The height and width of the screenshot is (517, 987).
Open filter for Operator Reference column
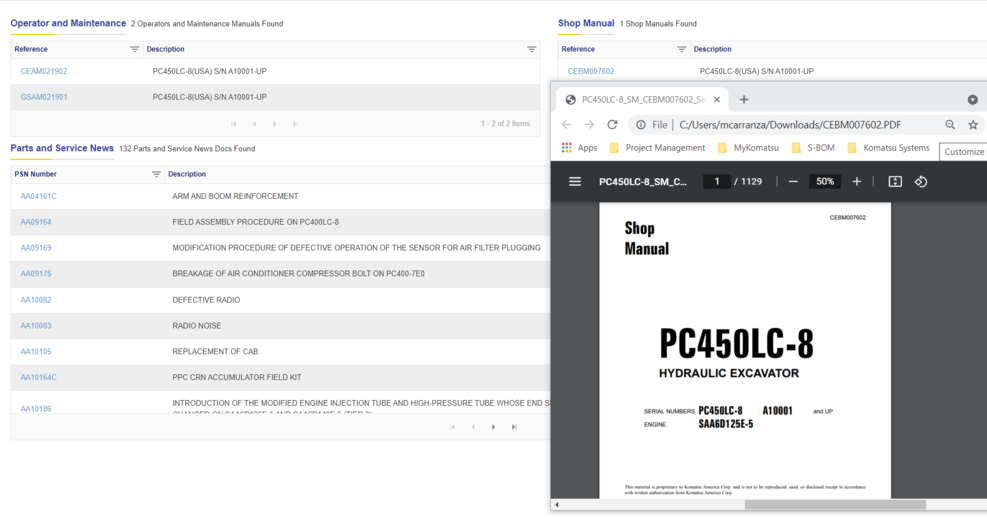click(134, 49)
